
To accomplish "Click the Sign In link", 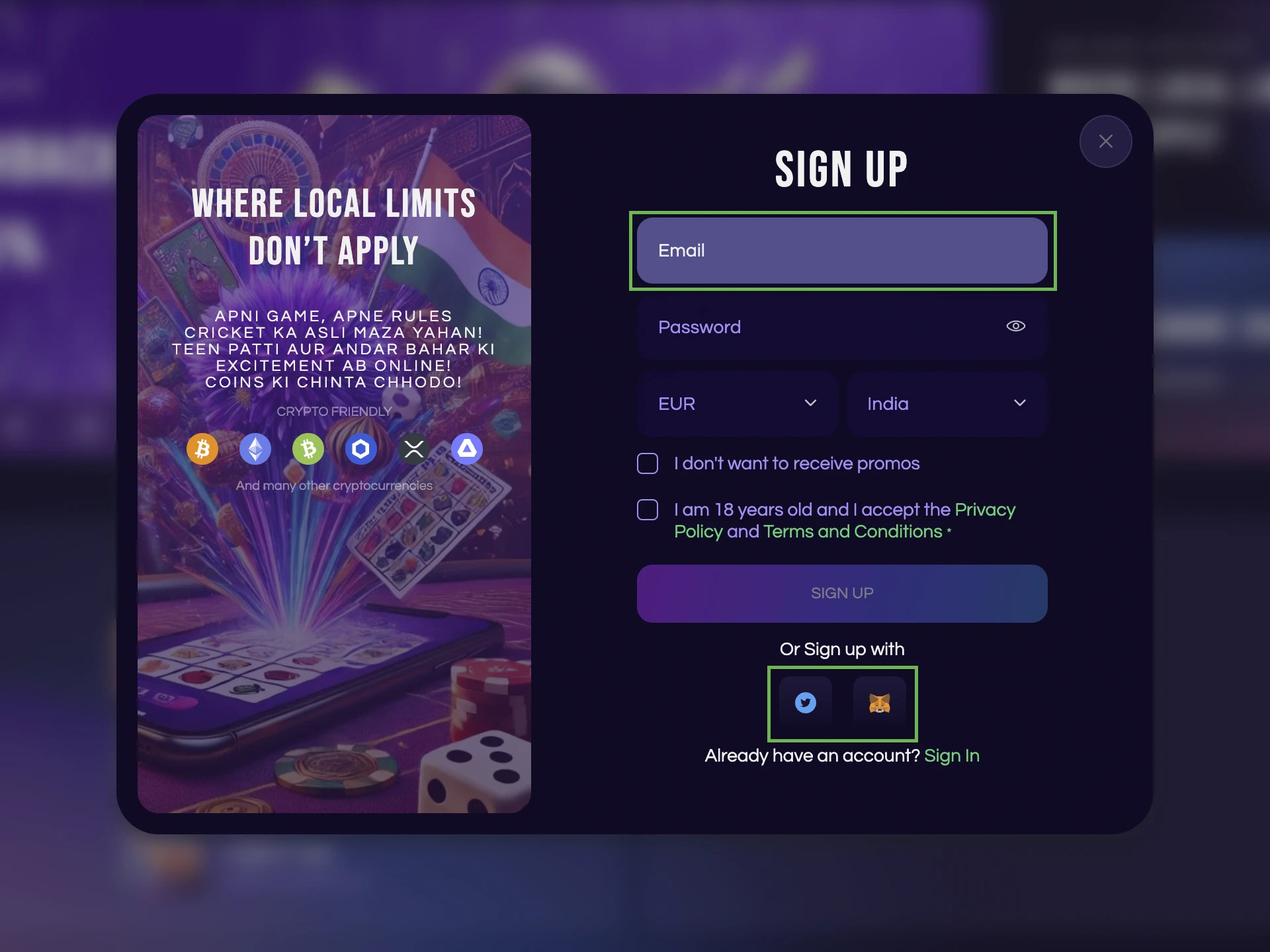I will coord(951,755).
